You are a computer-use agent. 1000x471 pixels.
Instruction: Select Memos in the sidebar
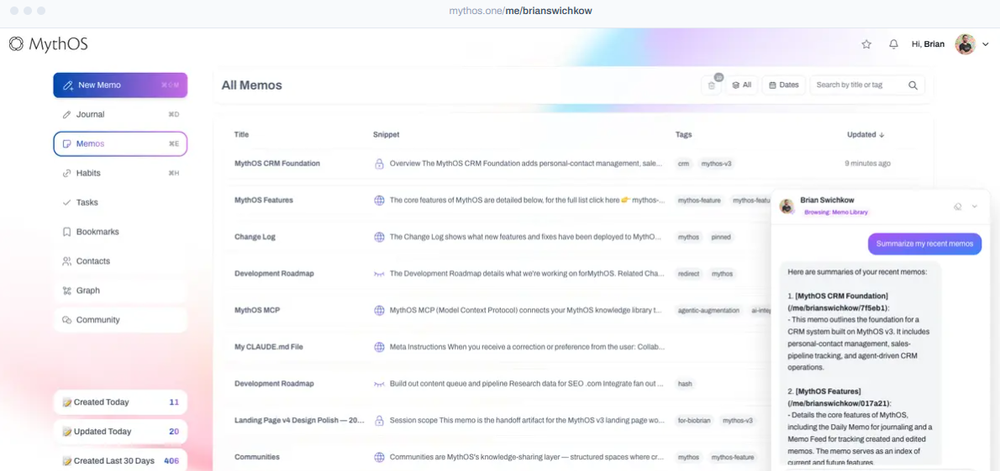pyautogui.click(x=120, y=144)
